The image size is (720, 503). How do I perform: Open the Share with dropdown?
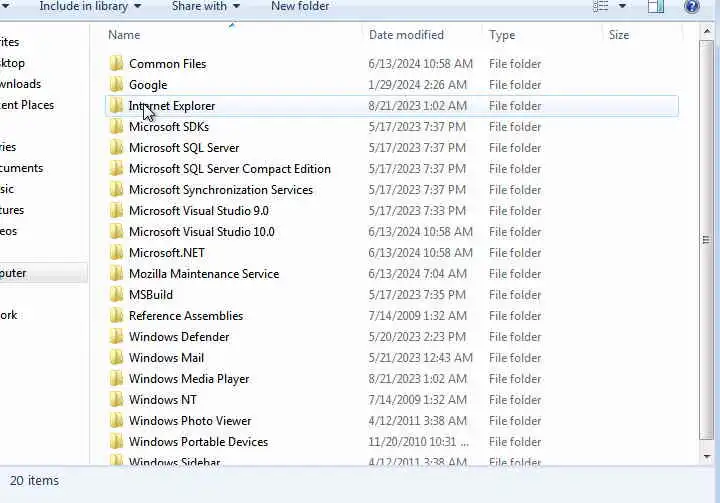(x=206, y=6)
